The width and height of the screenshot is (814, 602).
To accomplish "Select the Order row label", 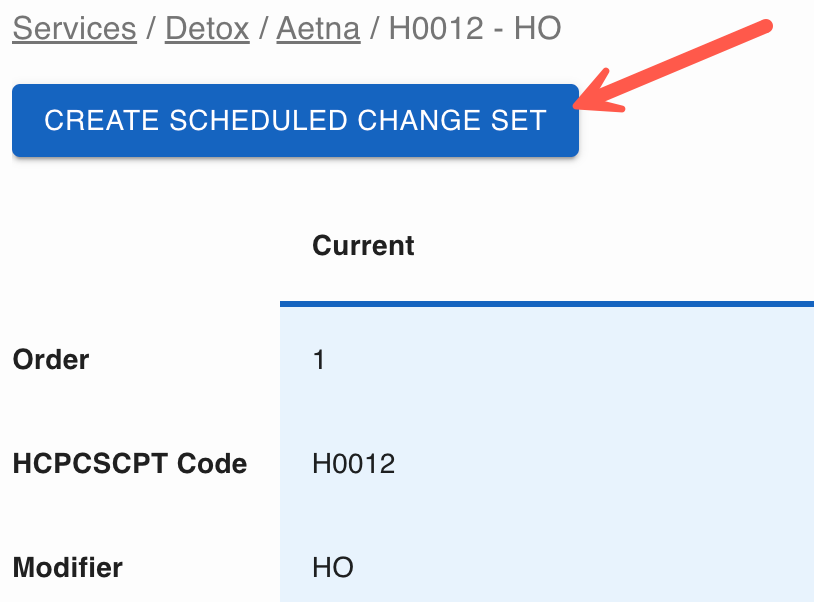I will tap(51, 359).
